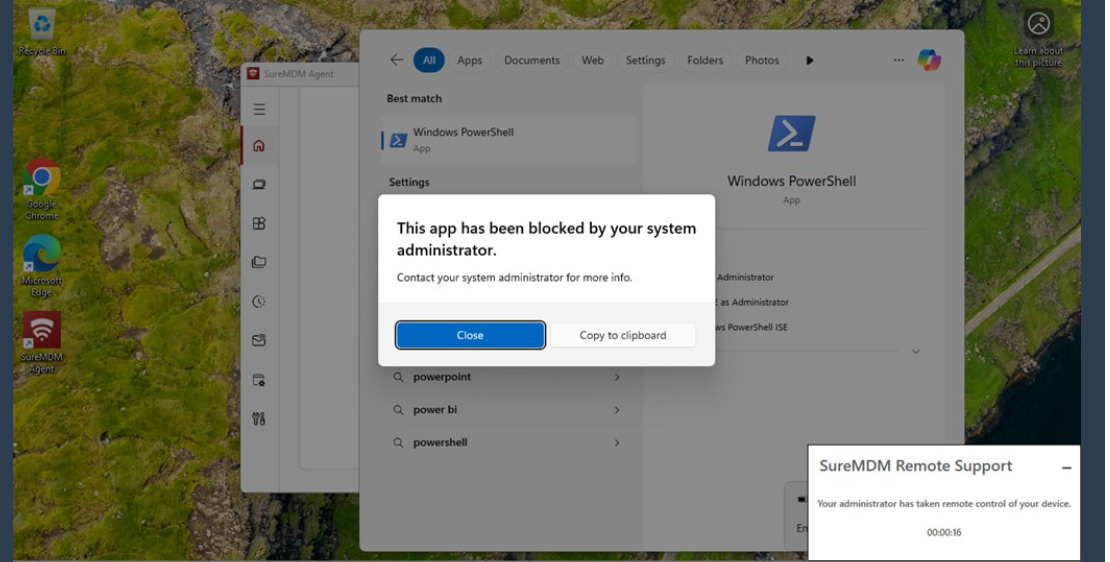Open the tools icon at sidebar bottom
Image resolution: width=1110 pixels, height=562 pixels.
coord(259,419)
